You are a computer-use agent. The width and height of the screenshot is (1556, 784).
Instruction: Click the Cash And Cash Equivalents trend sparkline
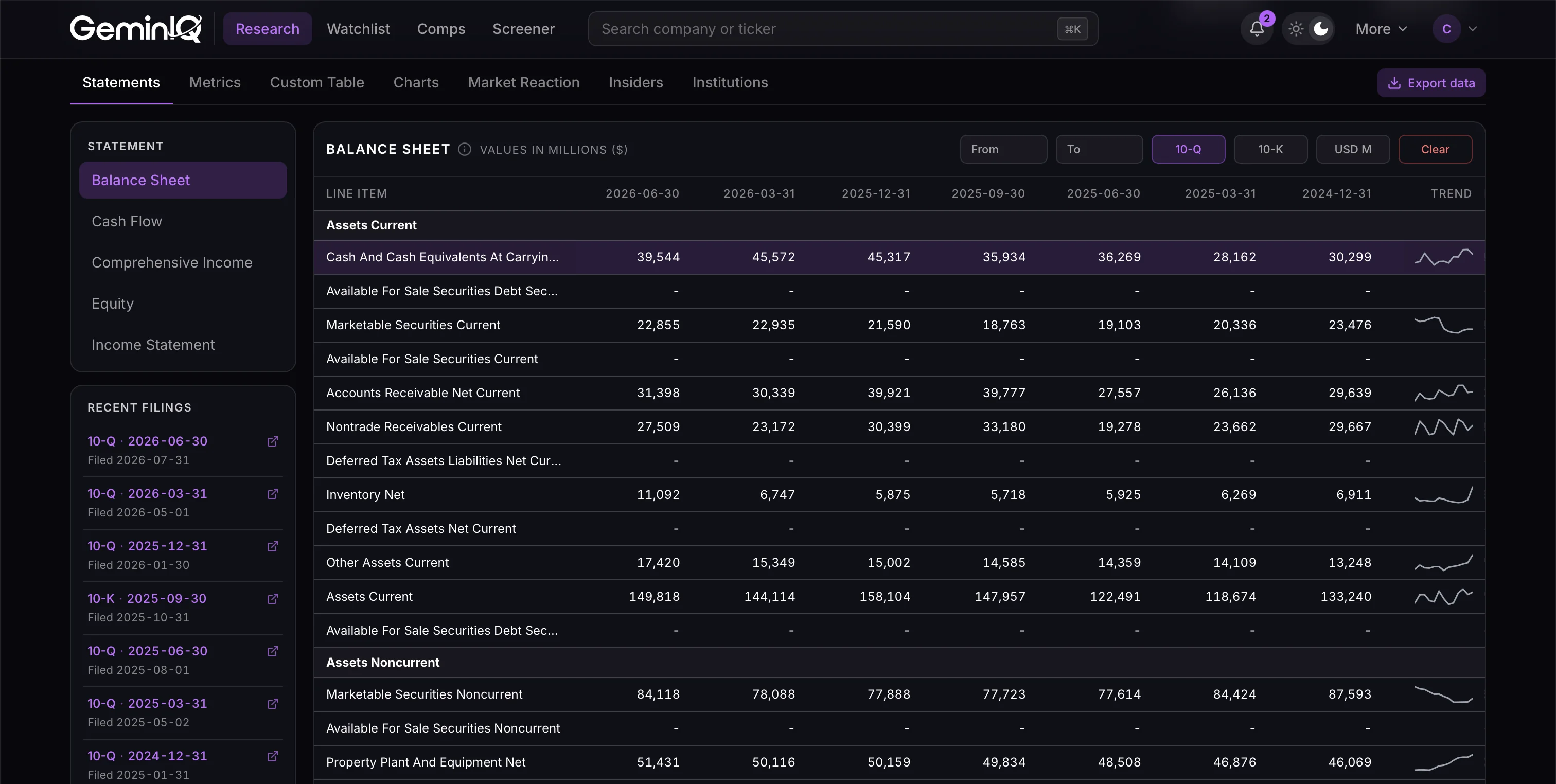click(1443, 257)
